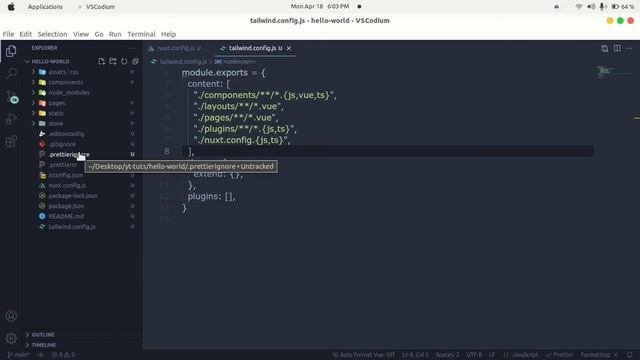Click the volume icon in system tray
The height and width of the screenshot is (360, 640).
tap(591, 7)
